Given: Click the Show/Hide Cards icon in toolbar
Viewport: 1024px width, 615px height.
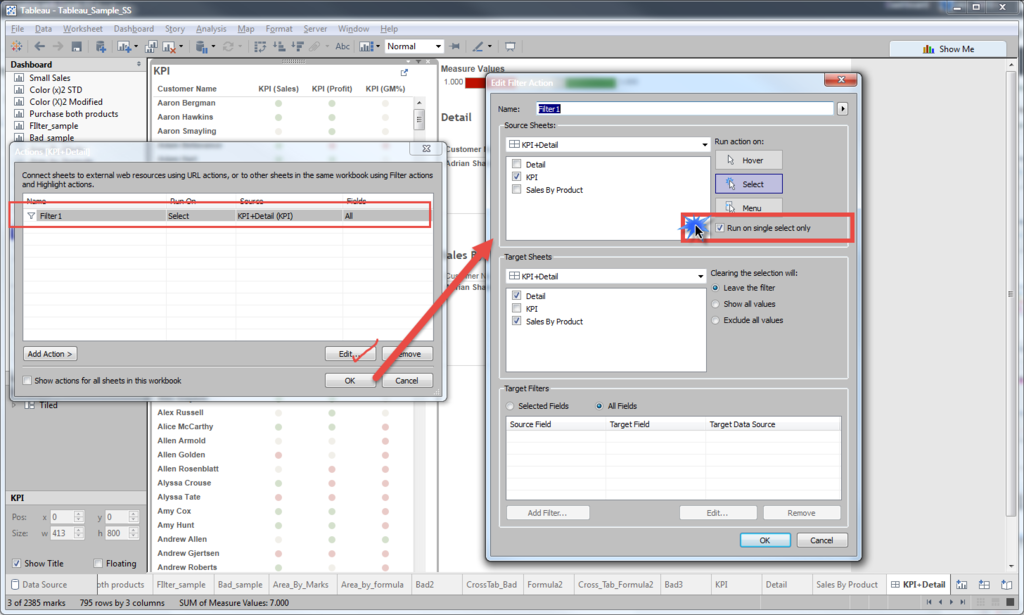Looking at the screenshot, I should [x=366, y=46].
